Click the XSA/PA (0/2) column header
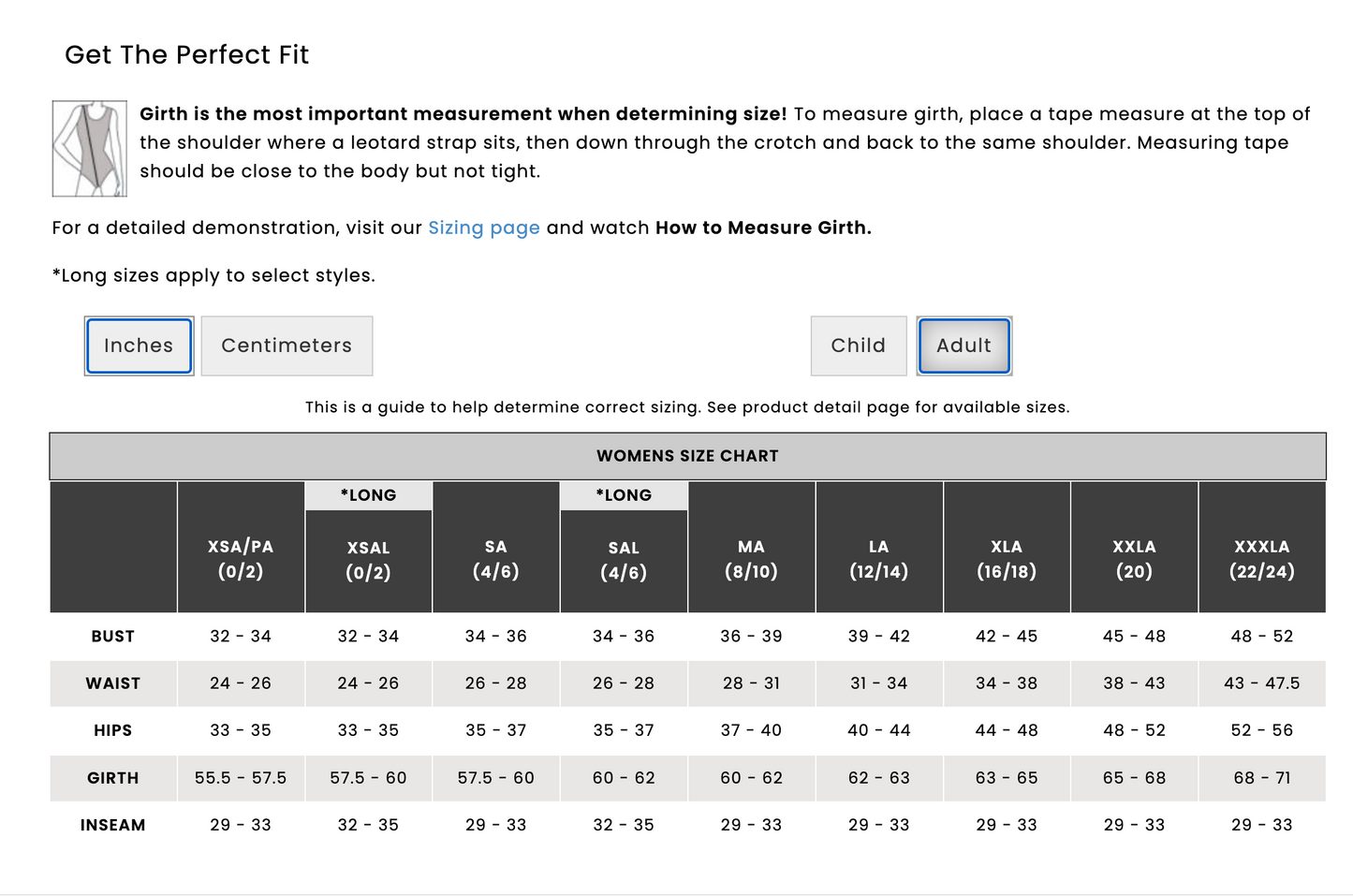This screenshot has height=896, width=1353. pos(241,559)
